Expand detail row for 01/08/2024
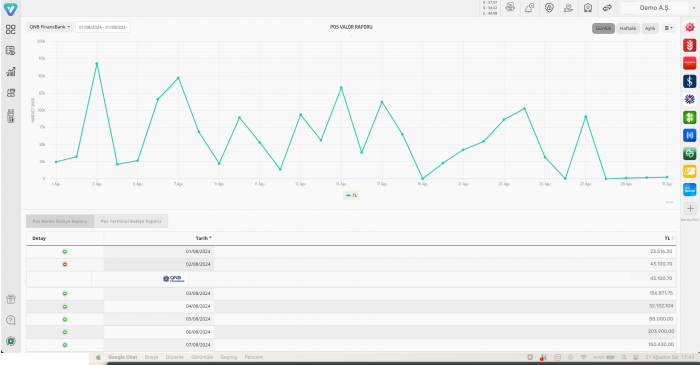 65,252
